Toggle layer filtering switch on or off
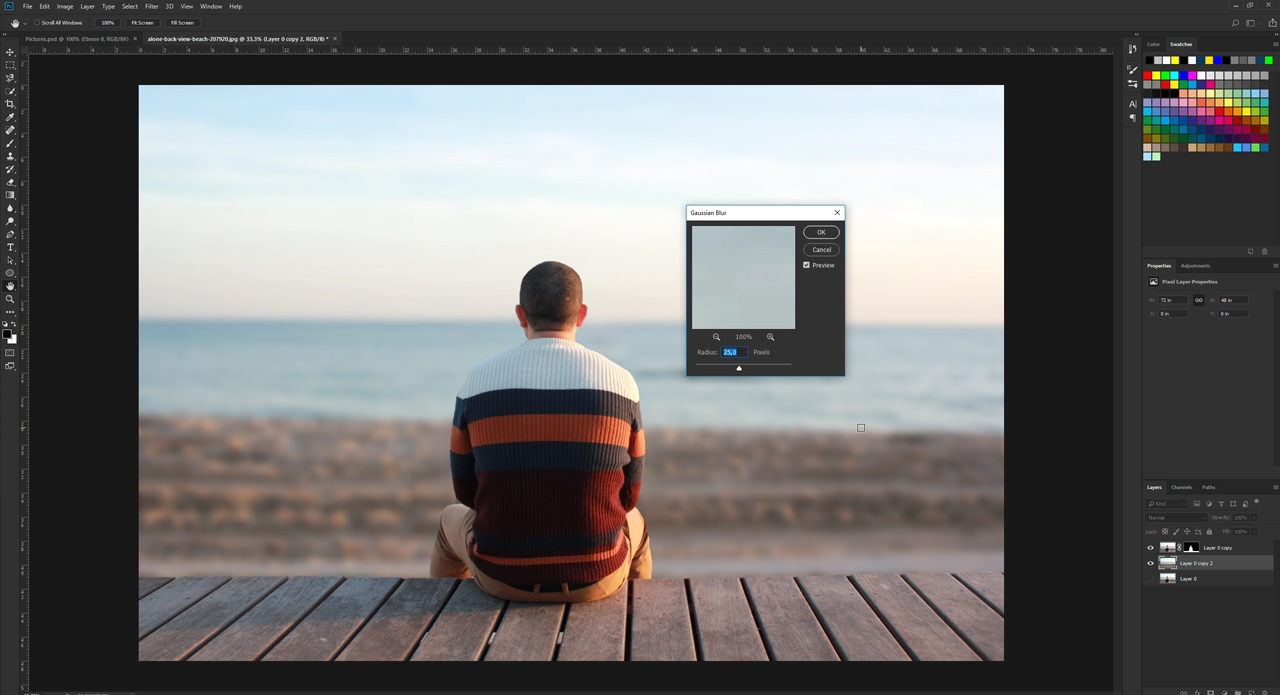The height and width of the screenshot is (695, 1280). [1256, 503]
